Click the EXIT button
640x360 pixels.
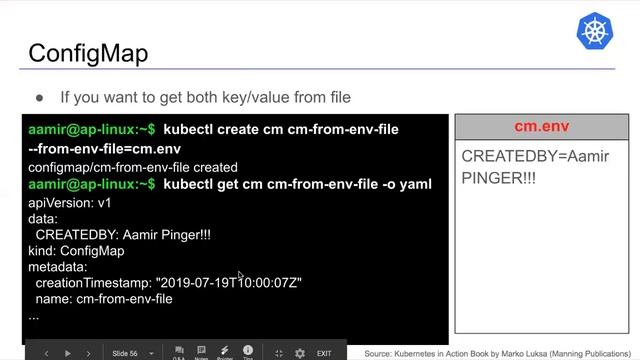pos(324,353)
